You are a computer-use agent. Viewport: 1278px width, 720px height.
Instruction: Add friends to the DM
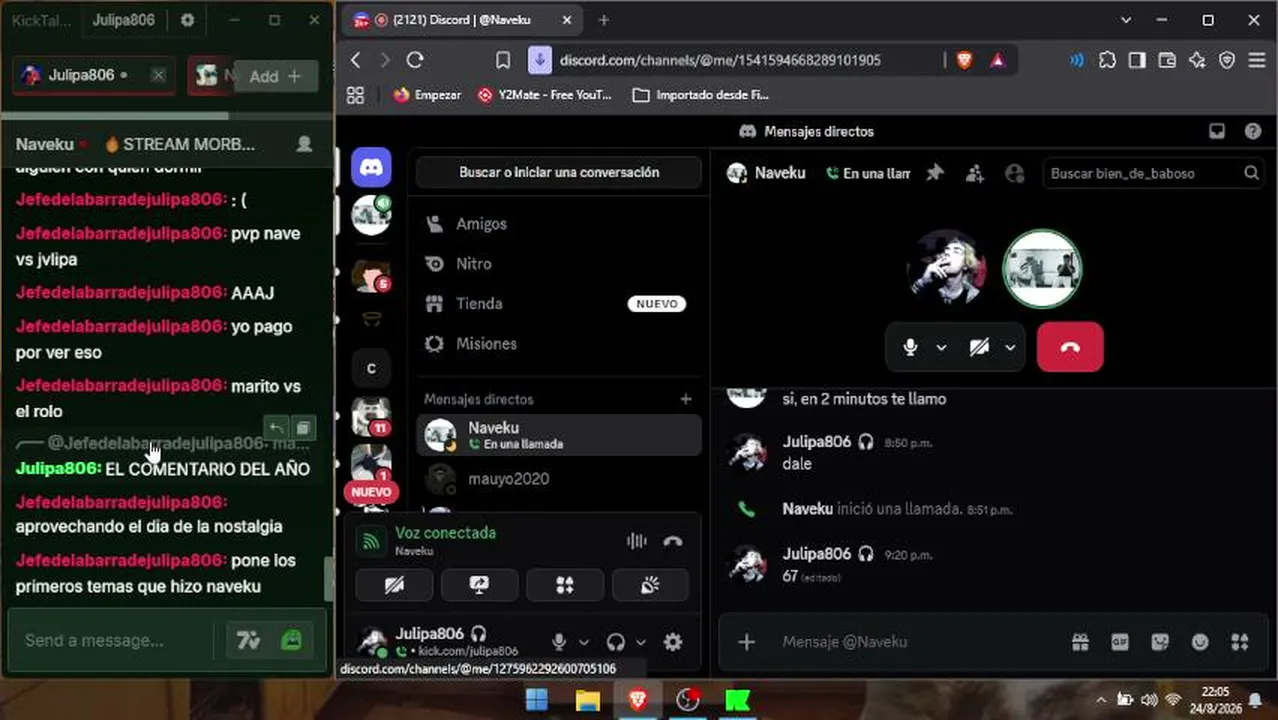pyautogui.click(x=975, y=173)
